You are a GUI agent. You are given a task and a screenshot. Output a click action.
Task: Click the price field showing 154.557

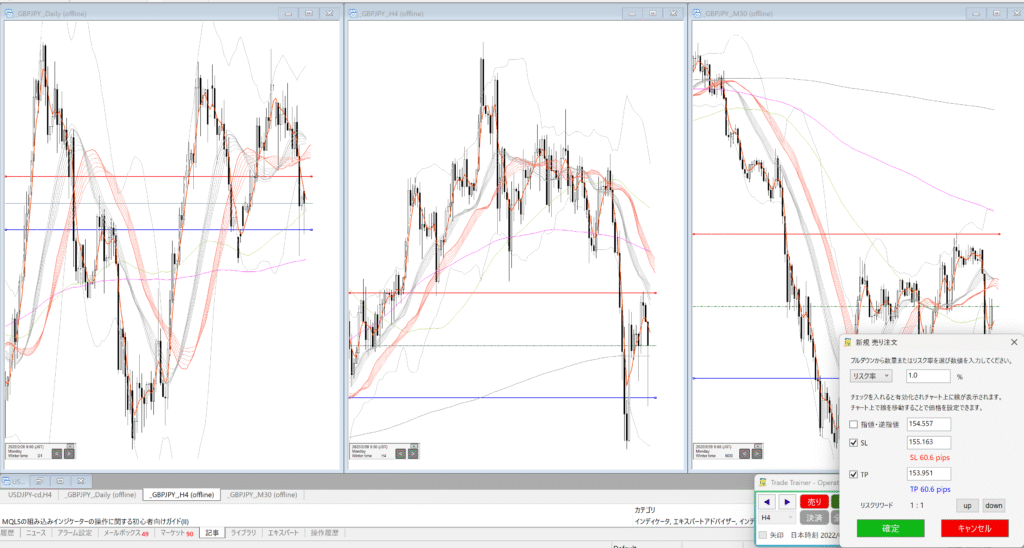coord(929,425)
